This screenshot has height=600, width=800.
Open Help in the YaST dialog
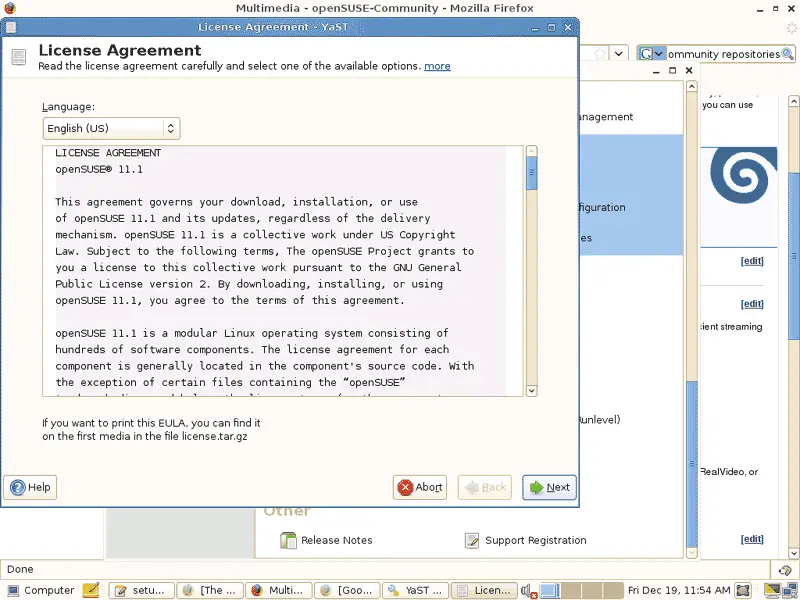pyautogui.click(x=30, y=487)
